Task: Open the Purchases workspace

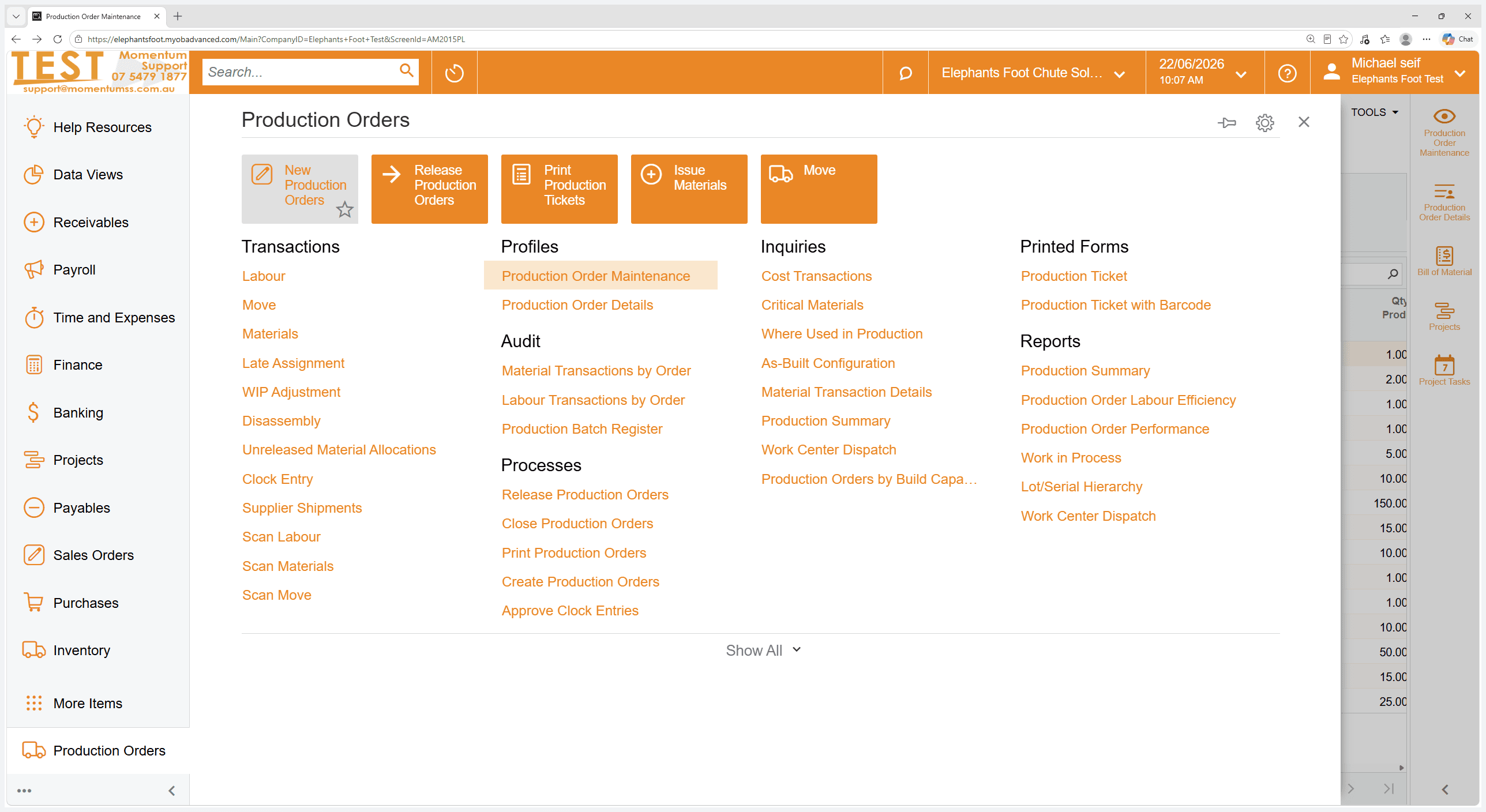Action: [98, 603]
